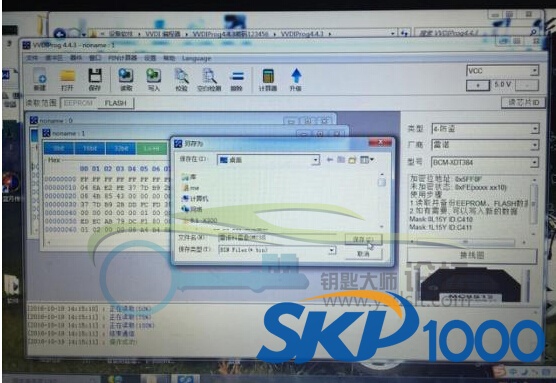Click the 取消 cancel button in dialog
This screenshot has width=556, height=383.
363,254
